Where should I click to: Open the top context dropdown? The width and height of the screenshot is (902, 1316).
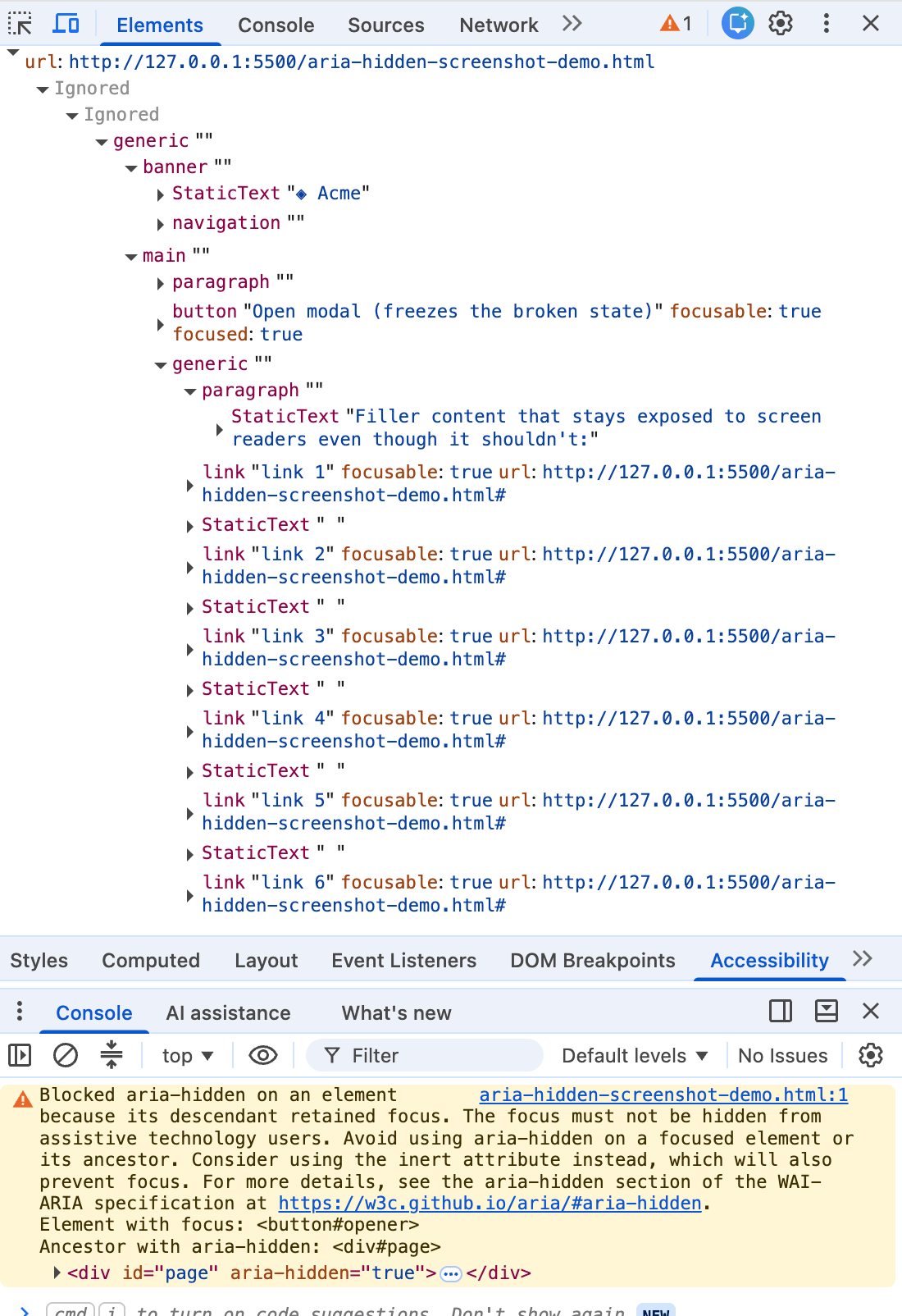[188, 1056]
